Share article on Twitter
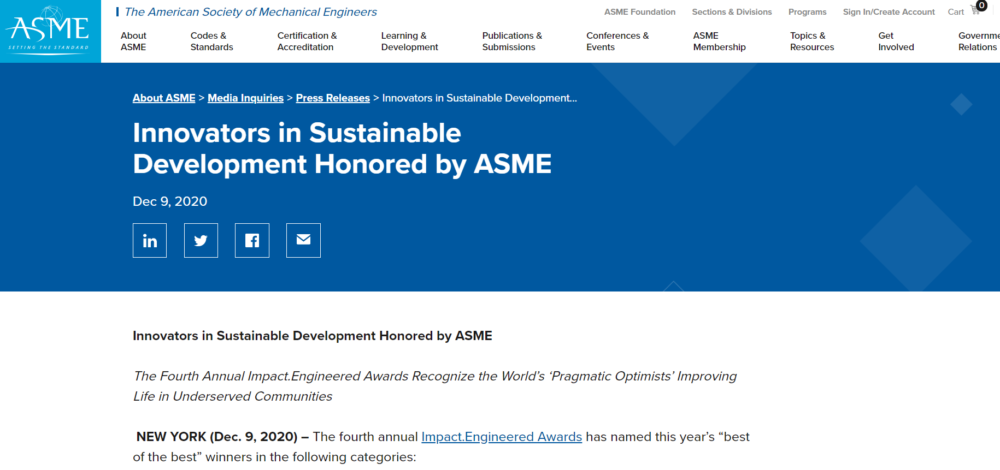 [201, 240]
